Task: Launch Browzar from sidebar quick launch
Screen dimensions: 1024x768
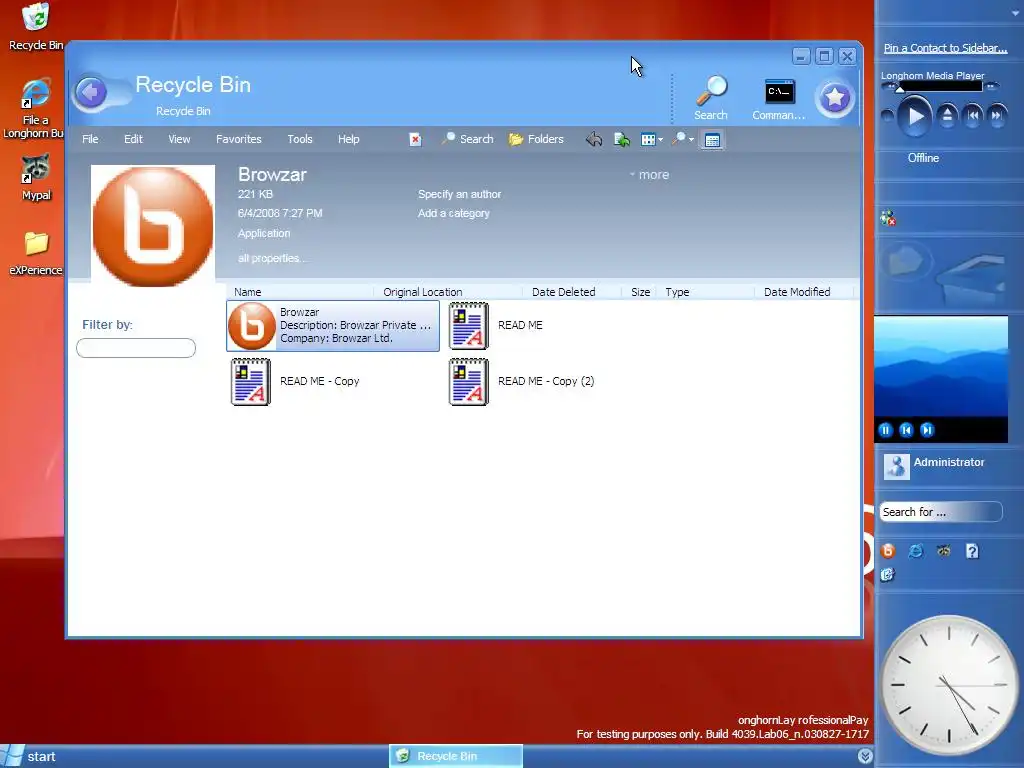Action: click(x=888, y=551)
